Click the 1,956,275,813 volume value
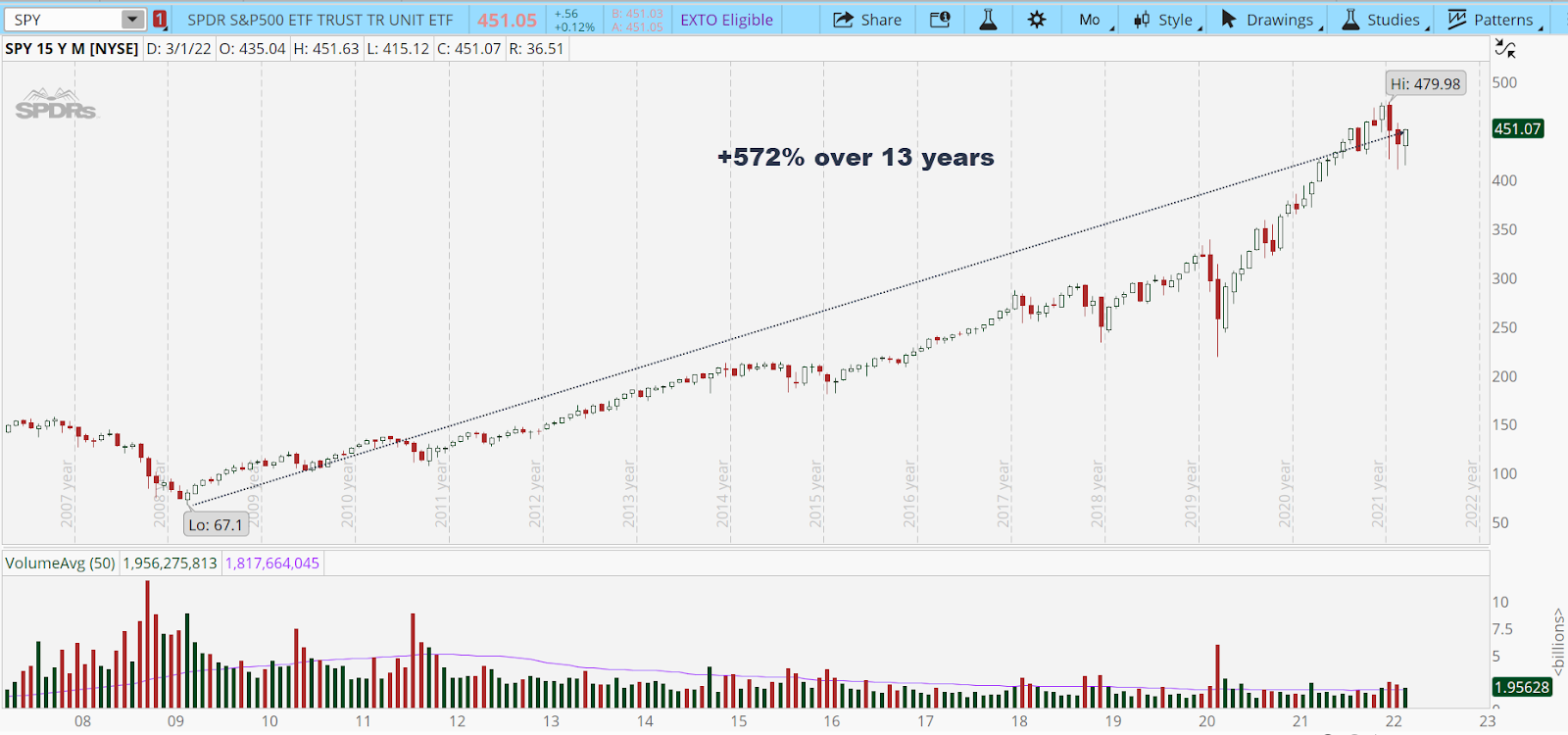This screenshot has width=1568, height=735. (x=170, y=563)
